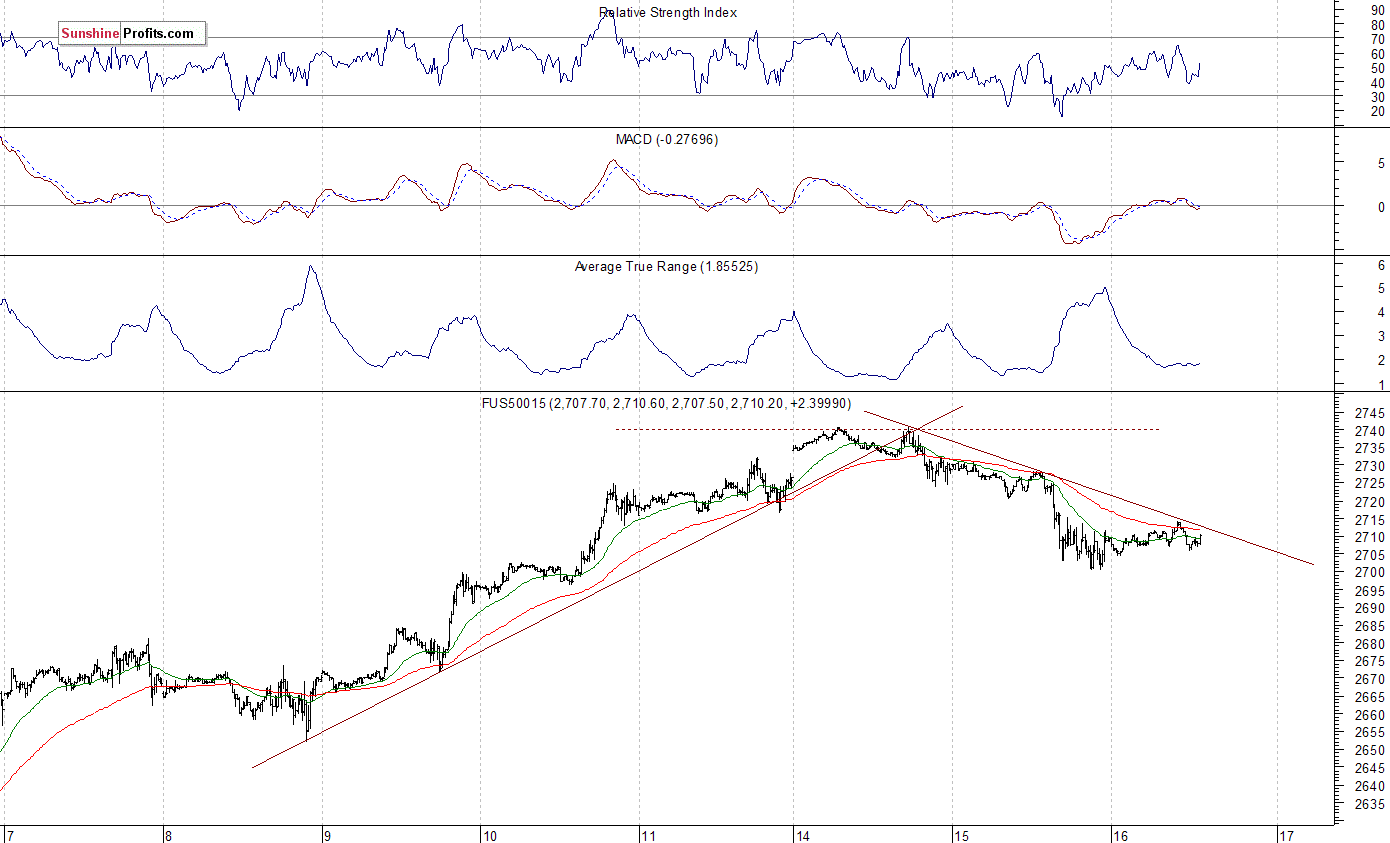Click the 2635 price axis label

[1370, 804]
